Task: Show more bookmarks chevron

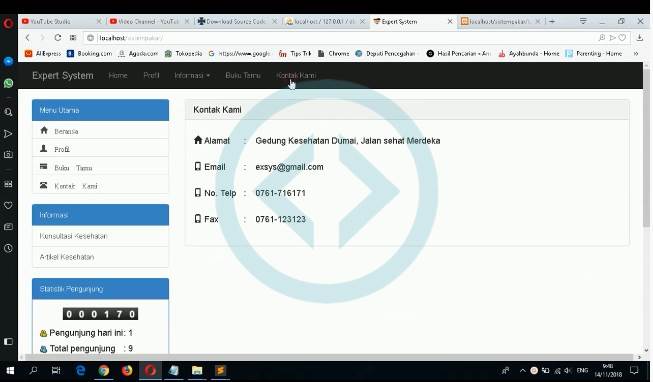Action: [x=636, y=53]
